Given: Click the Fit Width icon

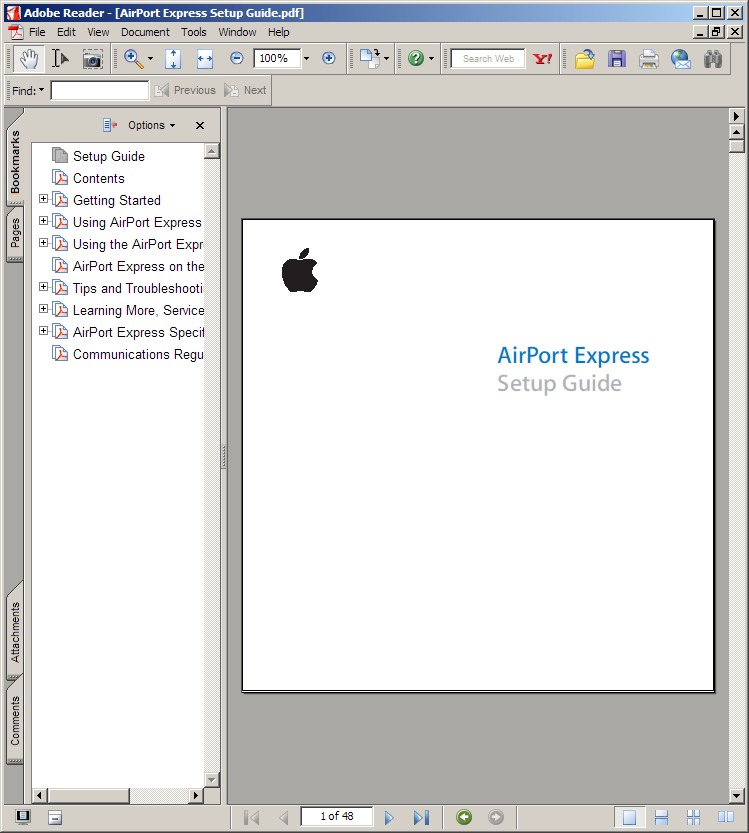Looking at the screenshot, I should pos(205,58).
